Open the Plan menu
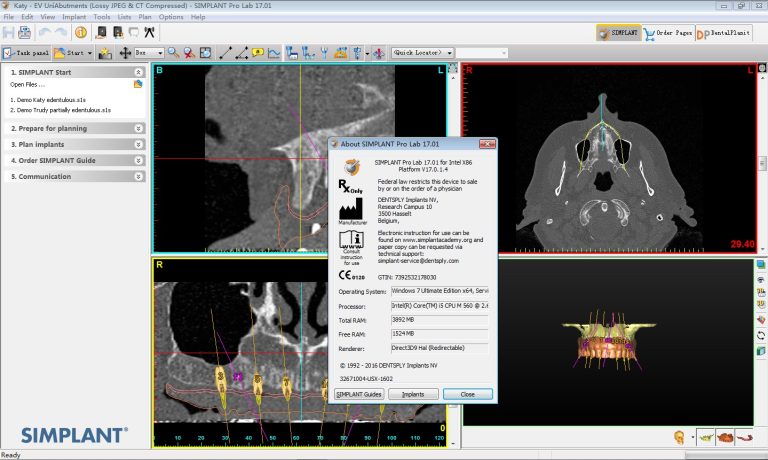Viewport: 768px width, 460px height. [x=145, y=17]
